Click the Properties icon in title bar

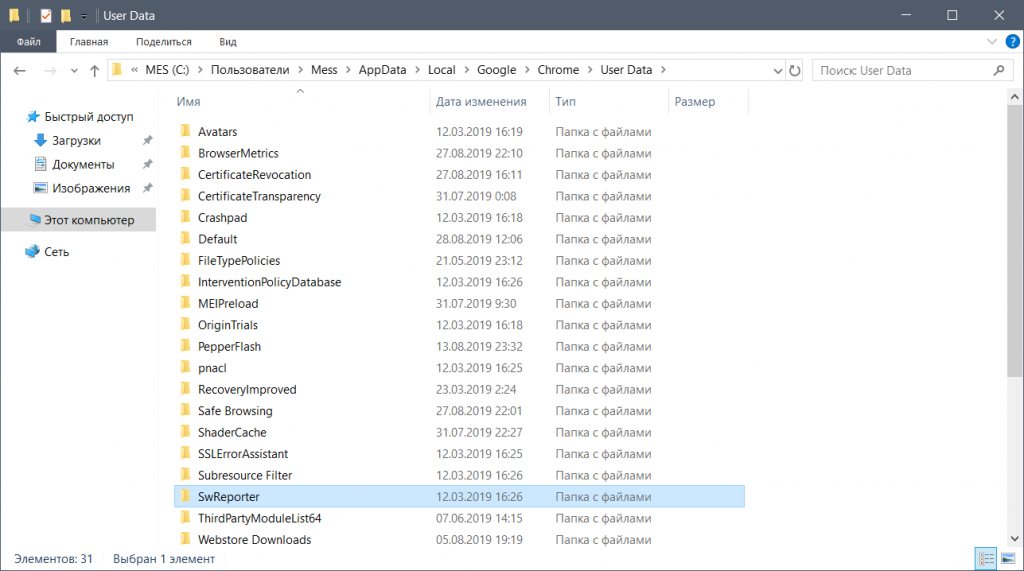[x=46, y=16]
